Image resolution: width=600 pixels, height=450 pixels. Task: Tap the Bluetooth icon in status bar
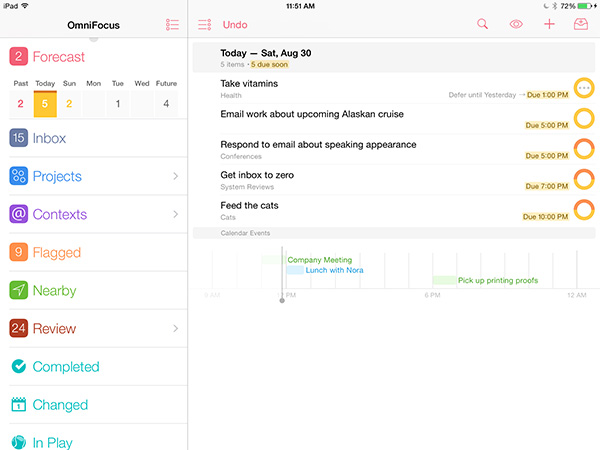tap(554, 6)
